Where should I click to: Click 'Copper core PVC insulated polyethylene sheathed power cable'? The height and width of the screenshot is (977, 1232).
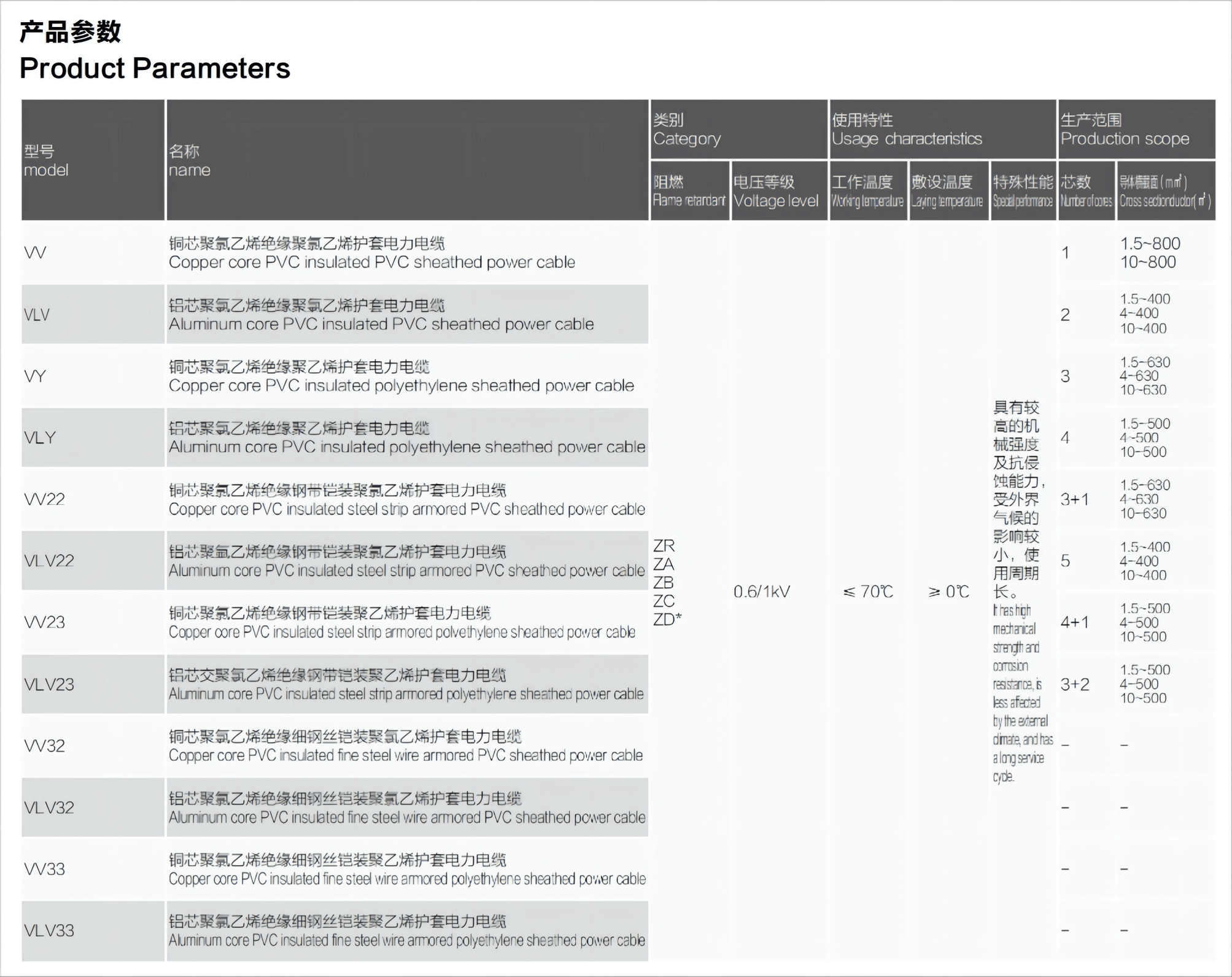click(x=401, y=386)
